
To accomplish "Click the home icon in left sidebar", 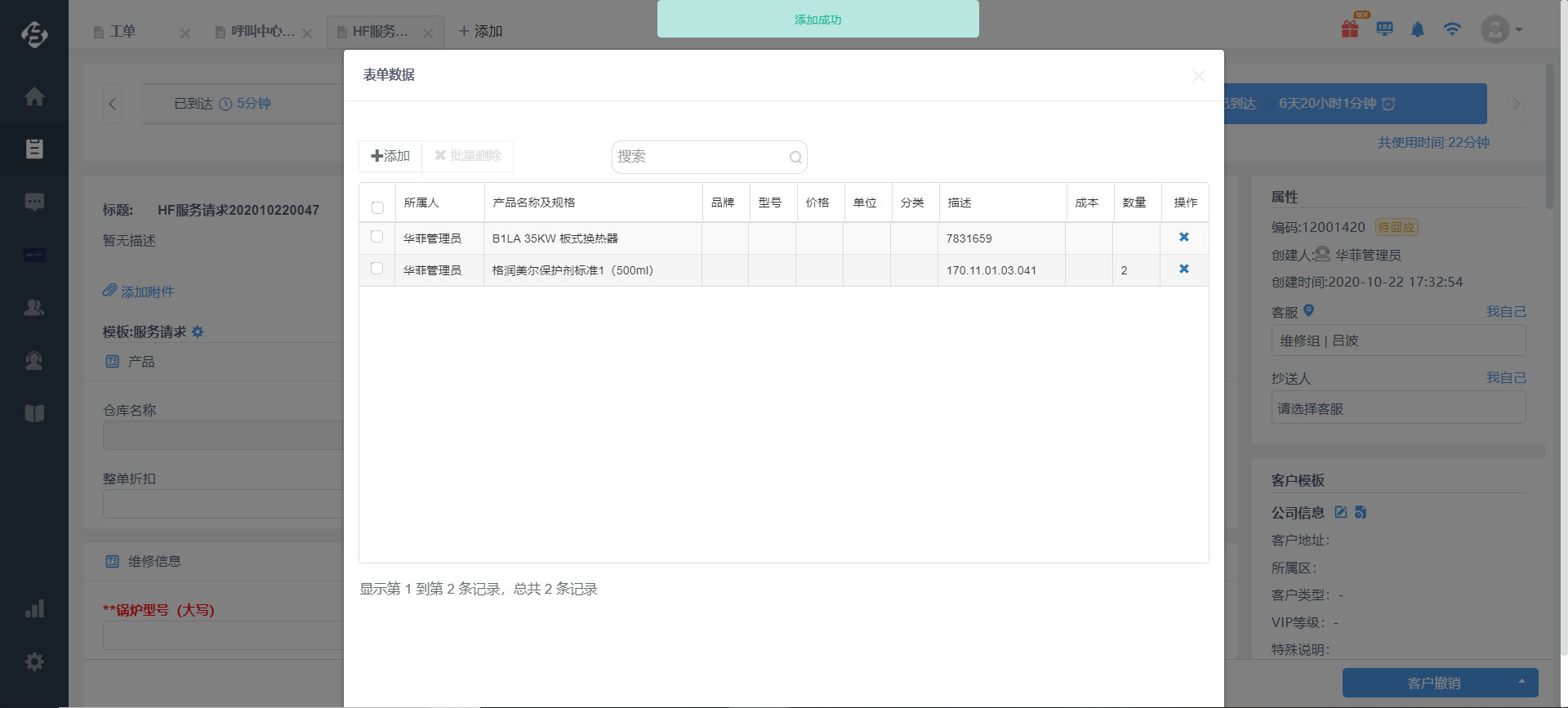I will pos(34,96).
